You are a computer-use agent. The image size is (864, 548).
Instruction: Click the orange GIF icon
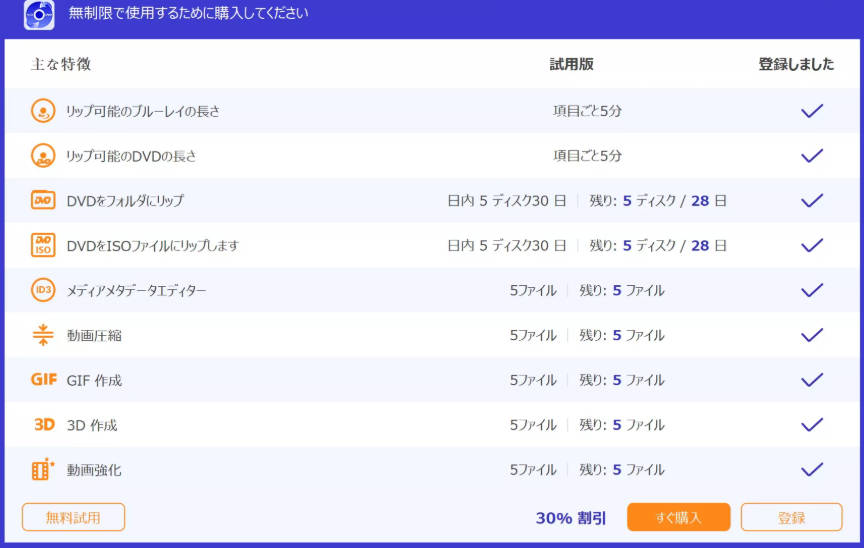44,379
